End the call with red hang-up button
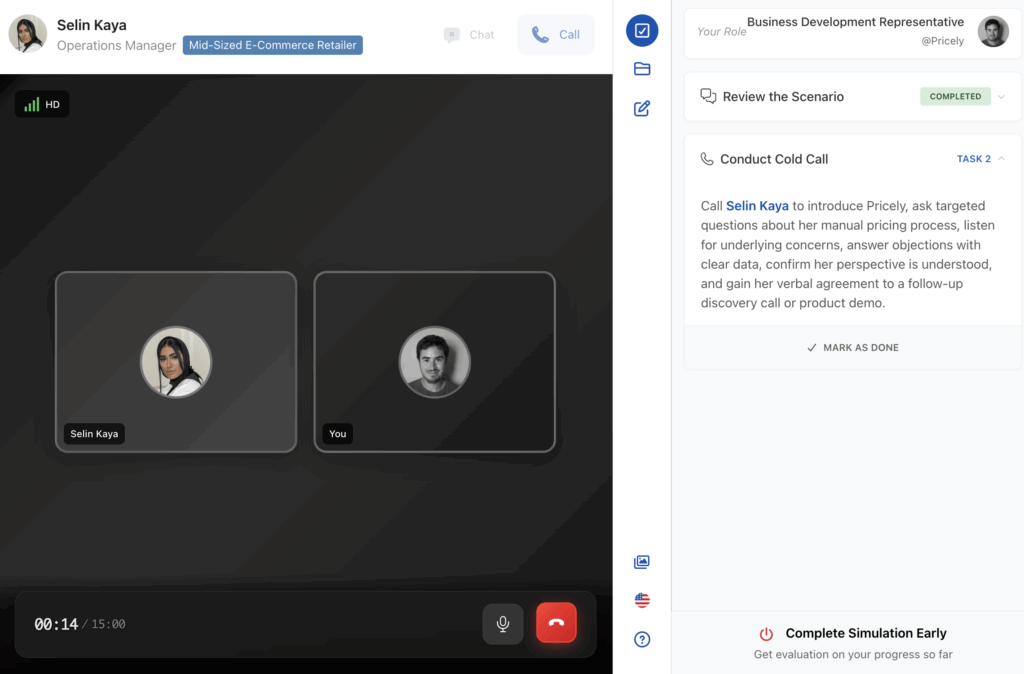The height and width of the screenshot is (674, 1024). pyautogui.click(x=556, y=623)
